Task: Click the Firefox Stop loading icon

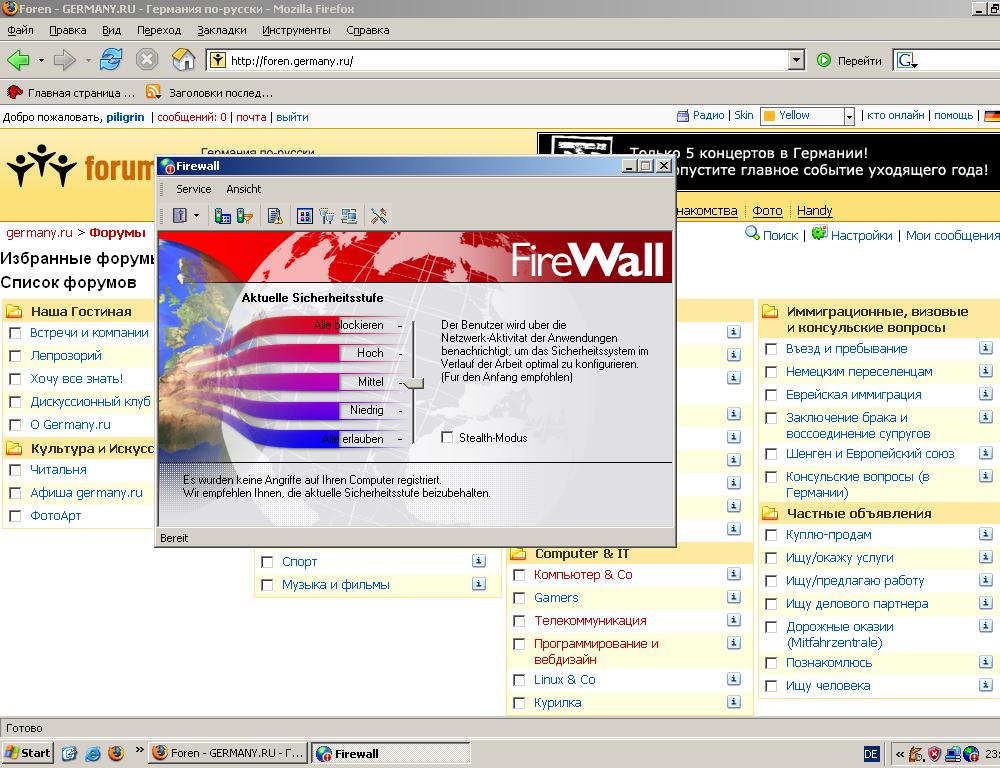Action: 147,60
